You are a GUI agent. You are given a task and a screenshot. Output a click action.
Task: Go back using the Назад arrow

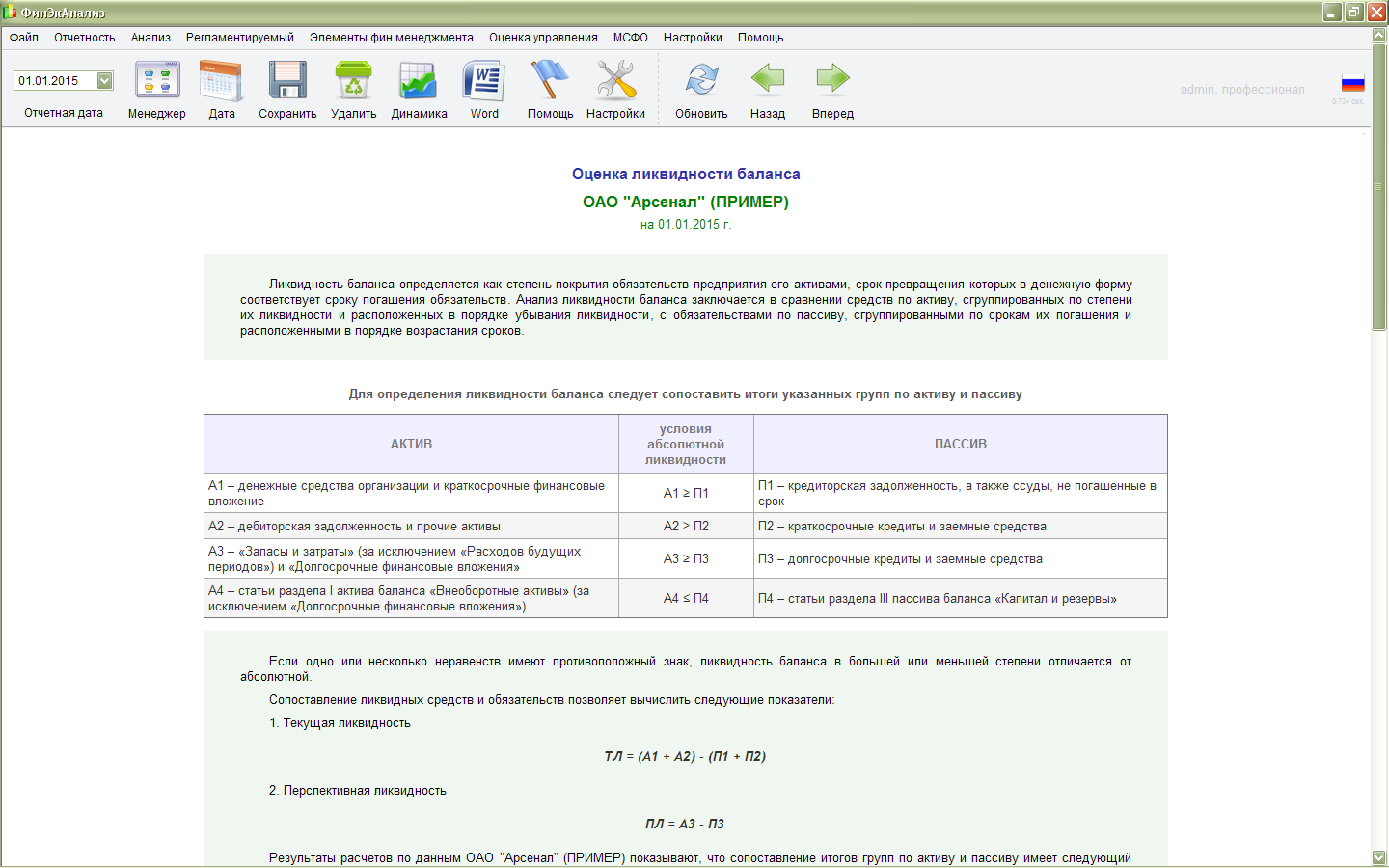coord(768,81)
